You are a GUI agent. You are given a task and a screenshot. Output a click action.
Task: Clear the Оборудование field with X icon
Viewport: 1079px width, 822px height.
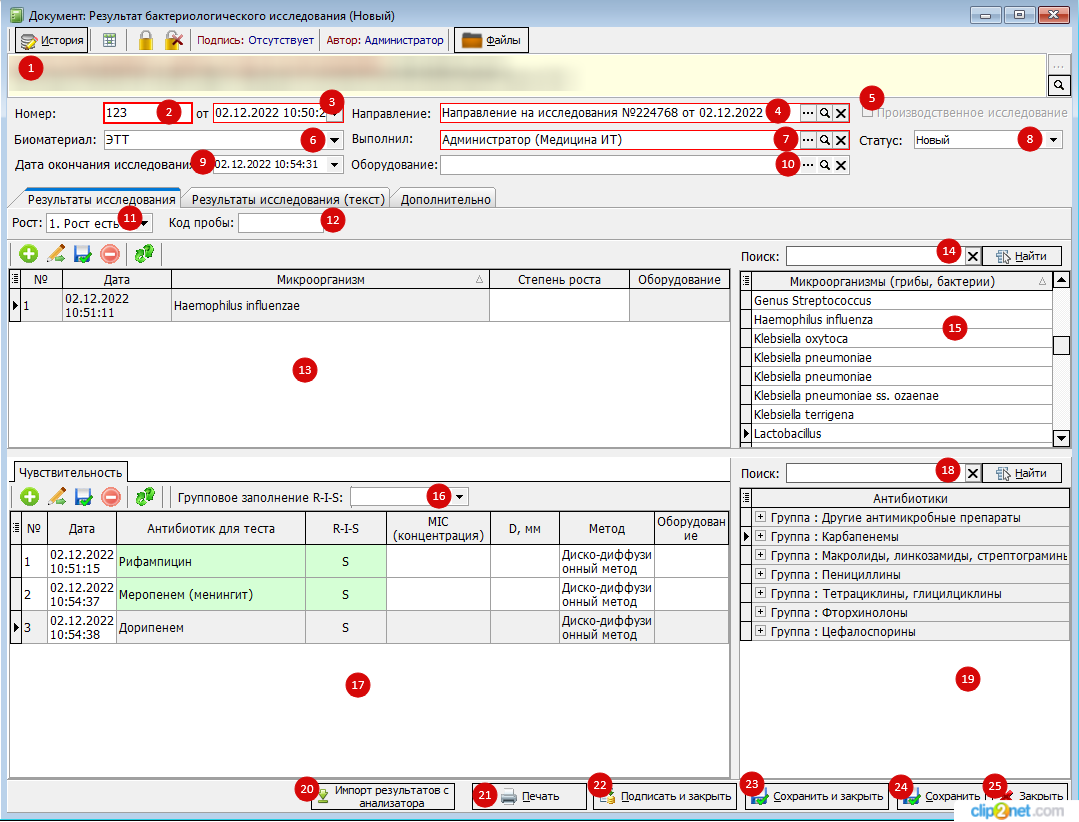(x=841, y=165)
